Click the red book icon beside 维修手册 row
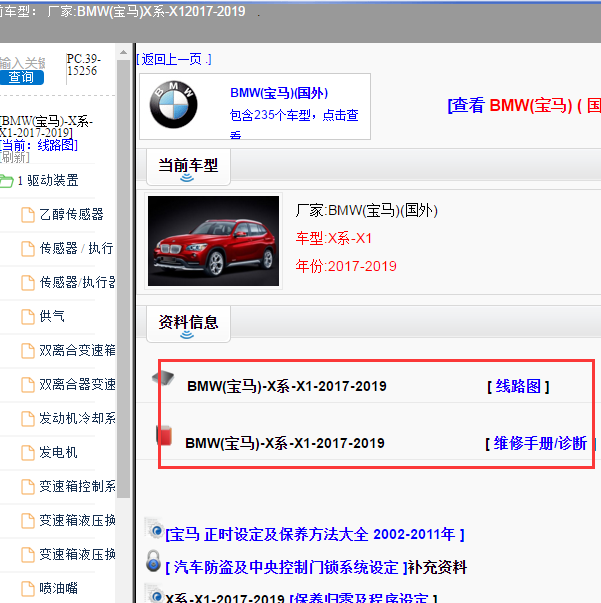This screenshot has height=603, width=601. click(x=164, y=436)
